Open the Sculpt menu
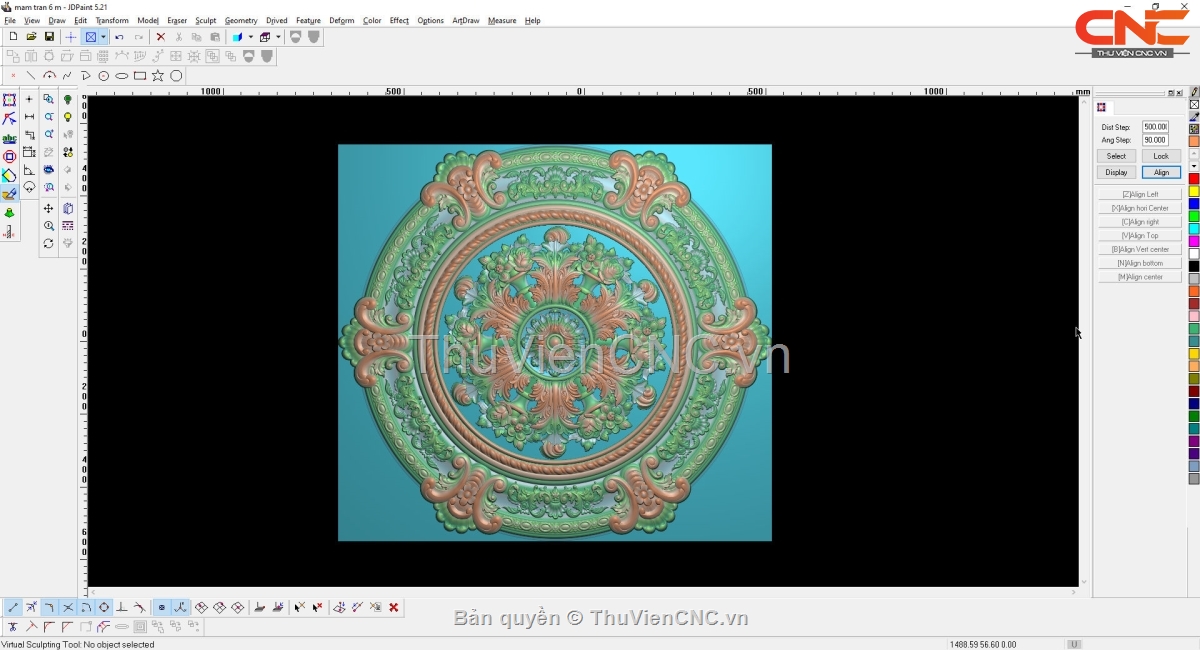Screen dimensions: 1200x650 click(205, 20)
